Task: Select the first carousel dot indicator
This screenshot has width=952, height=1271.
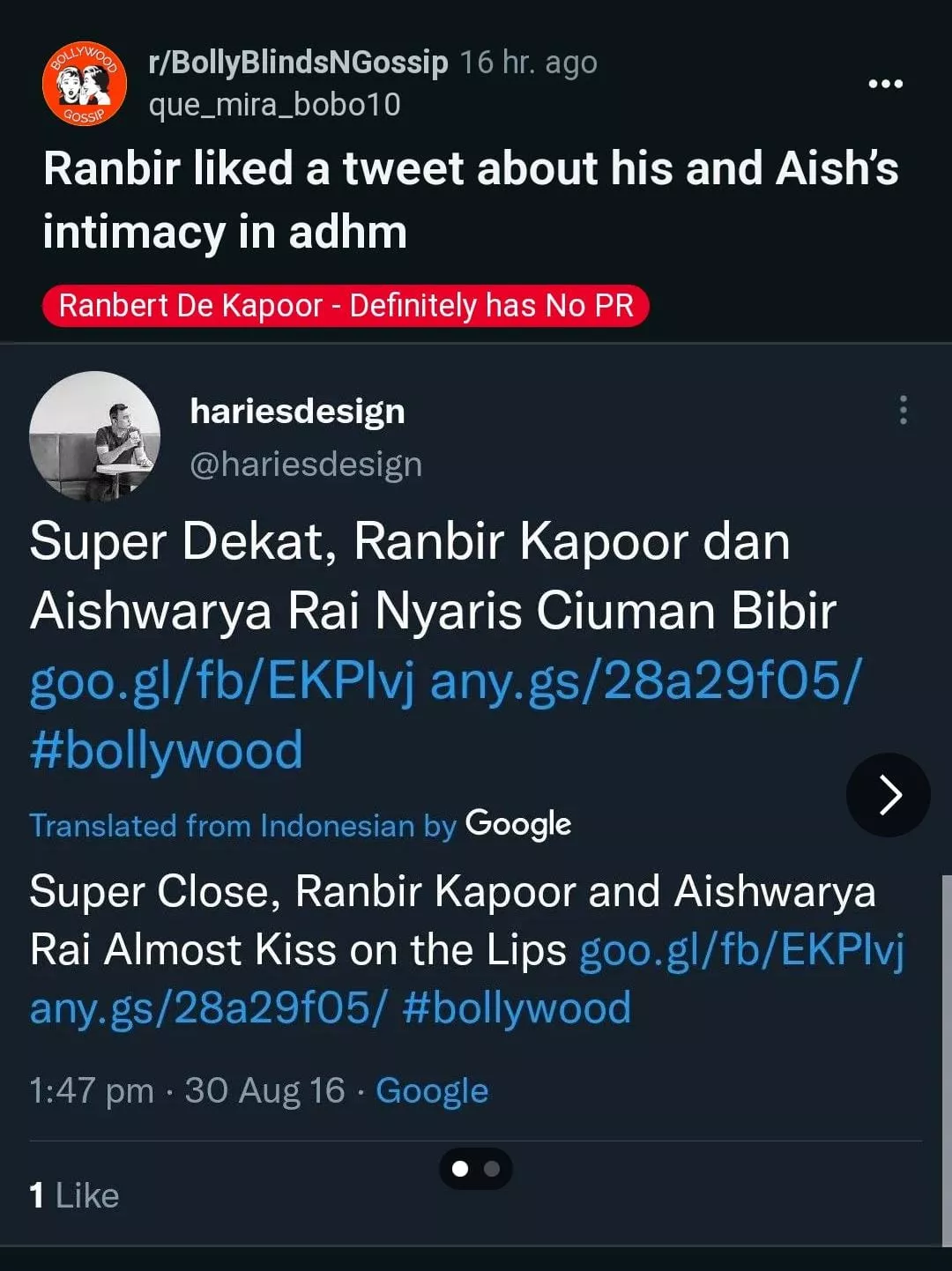Action: tap(459, 1169)
